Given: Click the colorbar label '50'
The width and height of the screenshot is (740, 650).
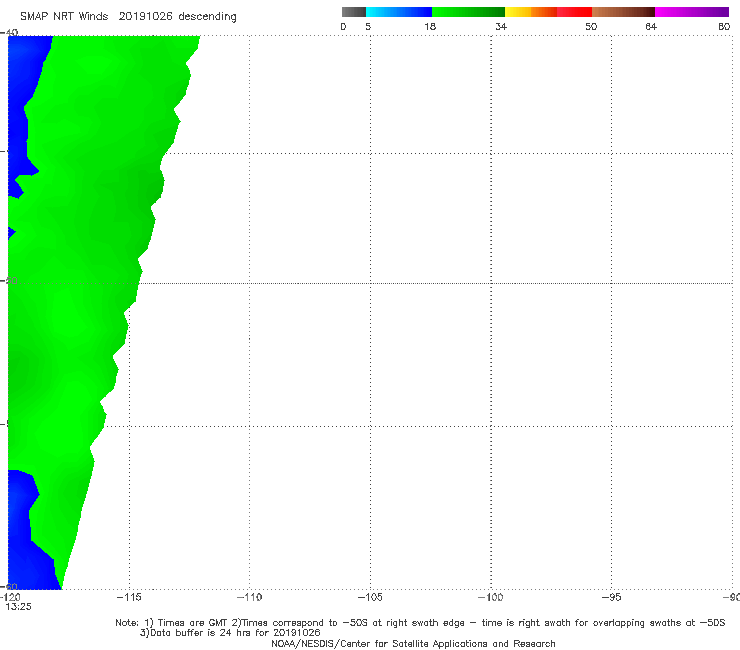Looking at the screenshot, I should 591,26.
